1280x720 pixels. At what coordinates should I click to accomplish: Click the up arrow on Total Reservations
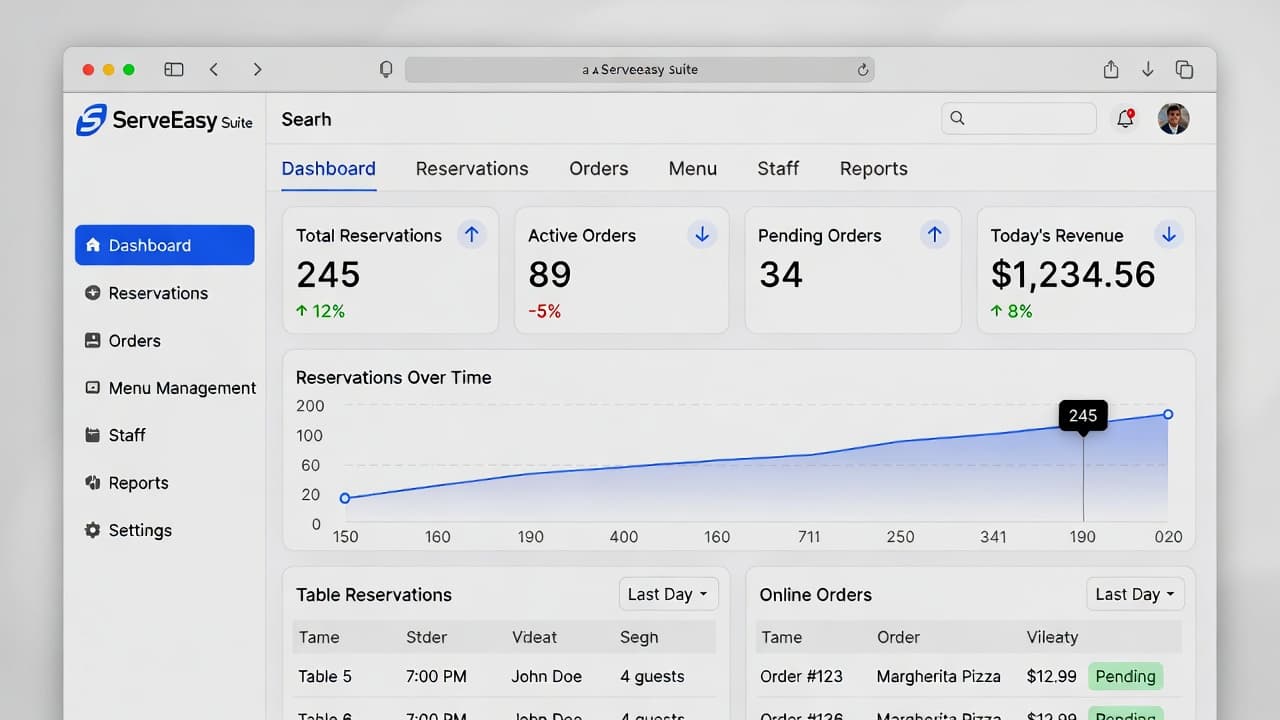pos(472,235)
